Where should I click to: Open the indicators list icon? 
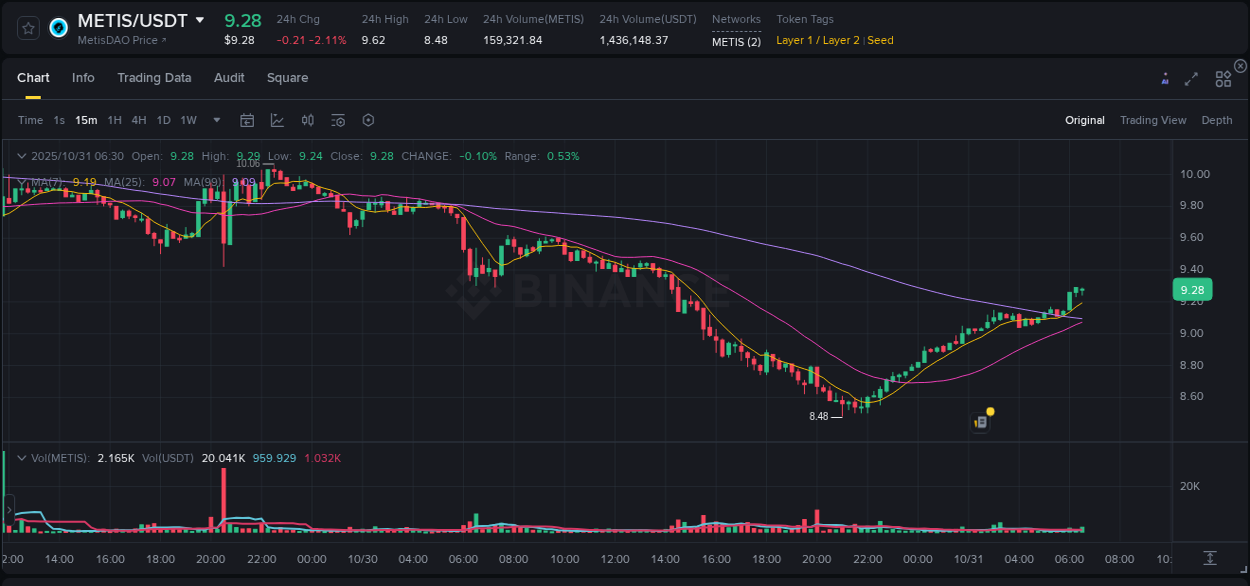(337, 120)
